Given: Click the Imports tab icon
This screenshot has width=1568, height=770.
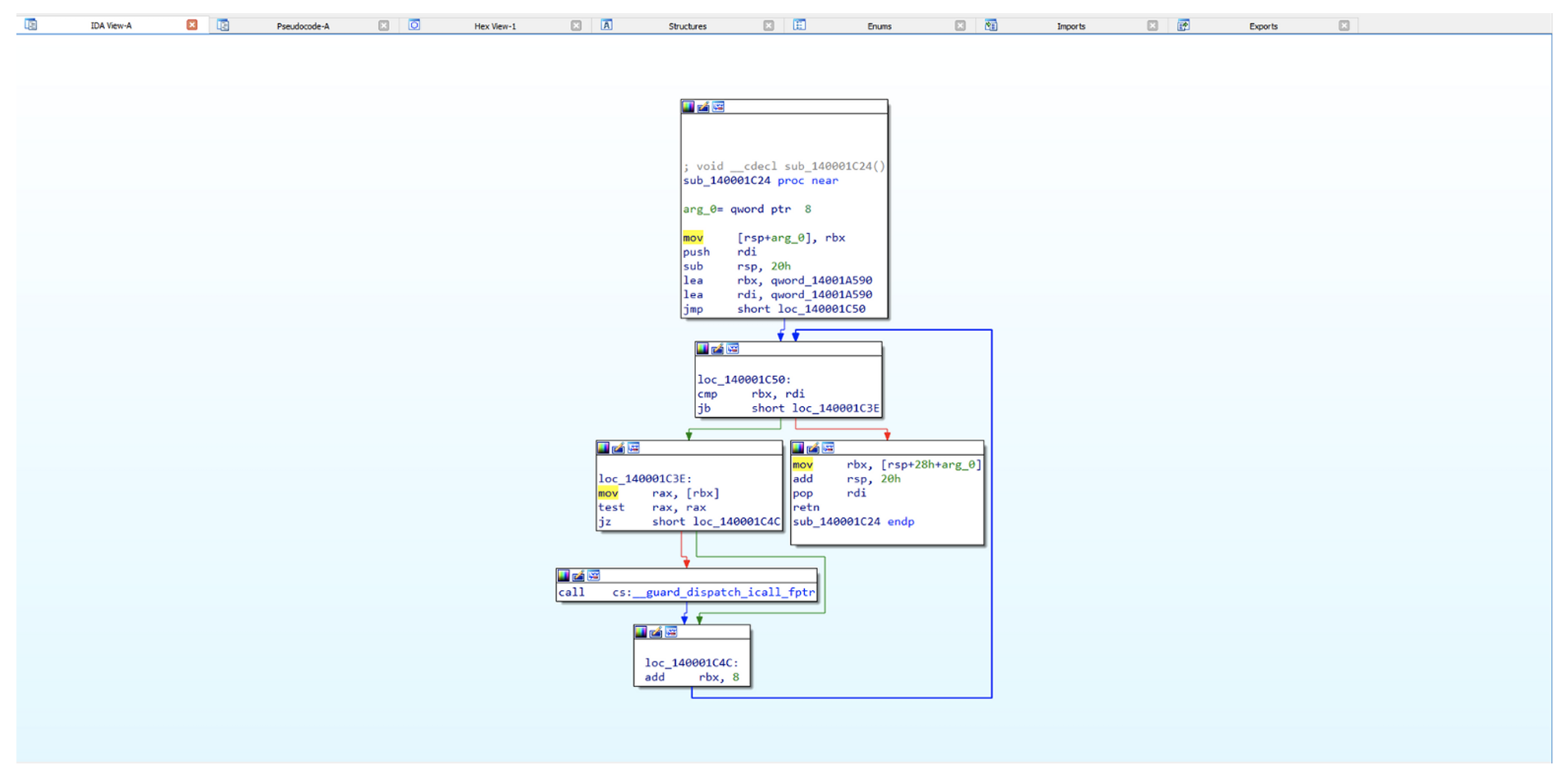Looking at the screenshot, I should pos(991,25).
